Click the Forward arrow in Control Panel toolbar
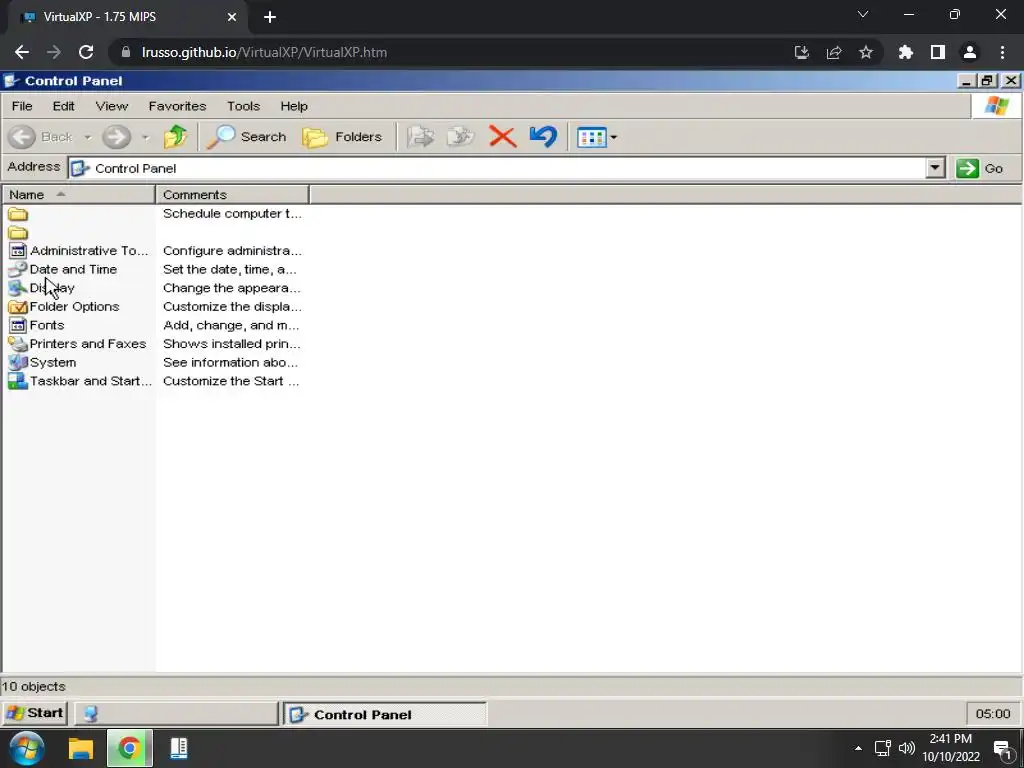Viewport: 1024px width, 768px height. [117, 137]
